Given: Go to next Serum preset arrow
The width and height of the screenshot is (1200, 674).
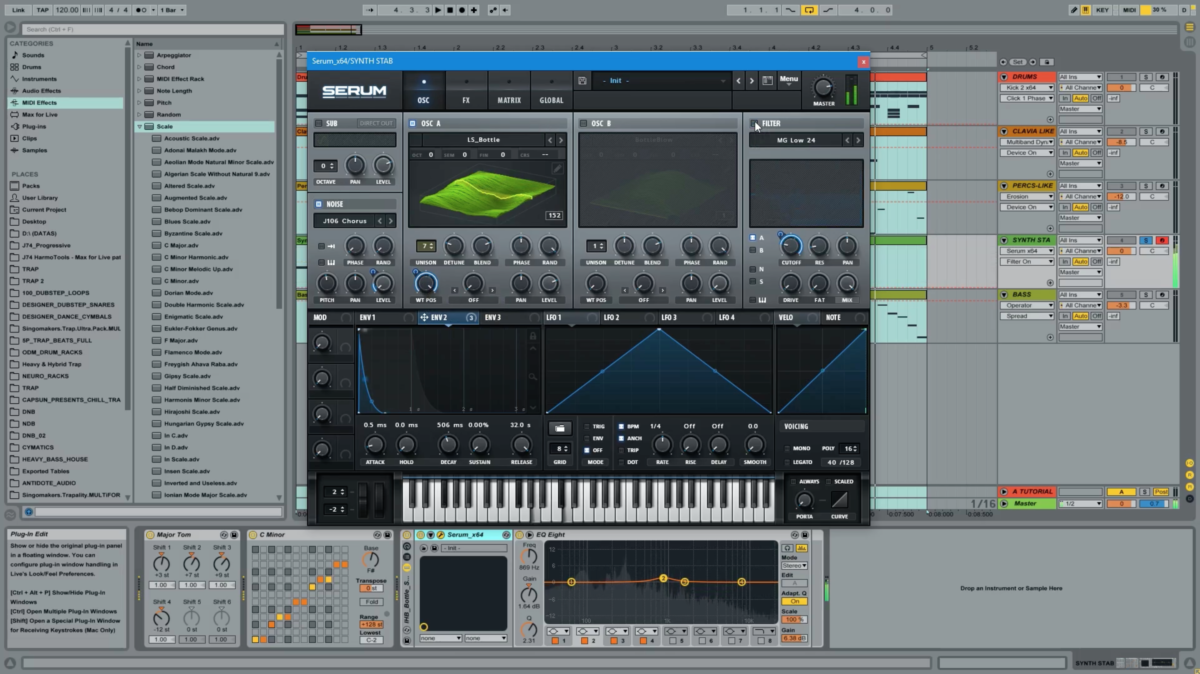Looking at the screenshot, I should [x=752, y=80].
